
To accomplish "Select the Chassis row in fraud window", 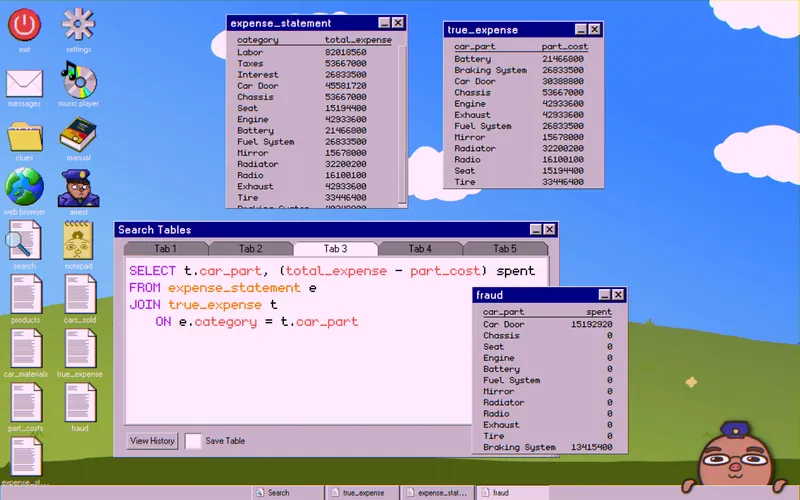I will (x=547, y=335).
